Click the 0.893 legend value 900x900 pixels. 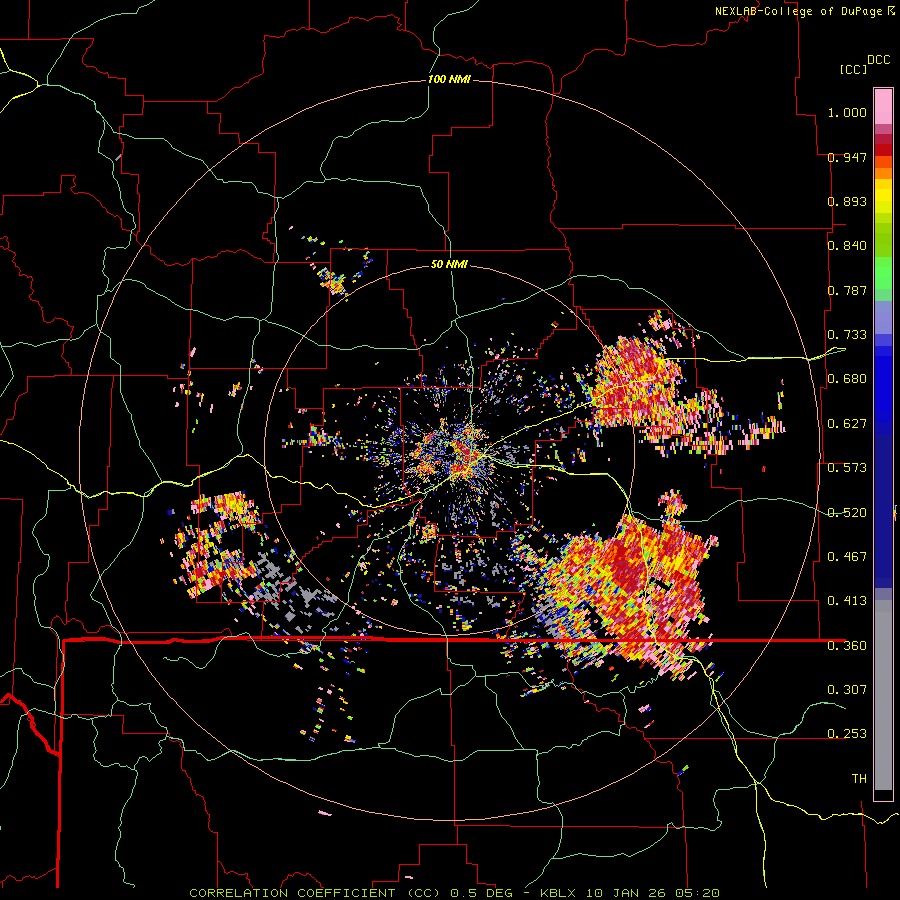pyautogui.click(x=847, y=201)
